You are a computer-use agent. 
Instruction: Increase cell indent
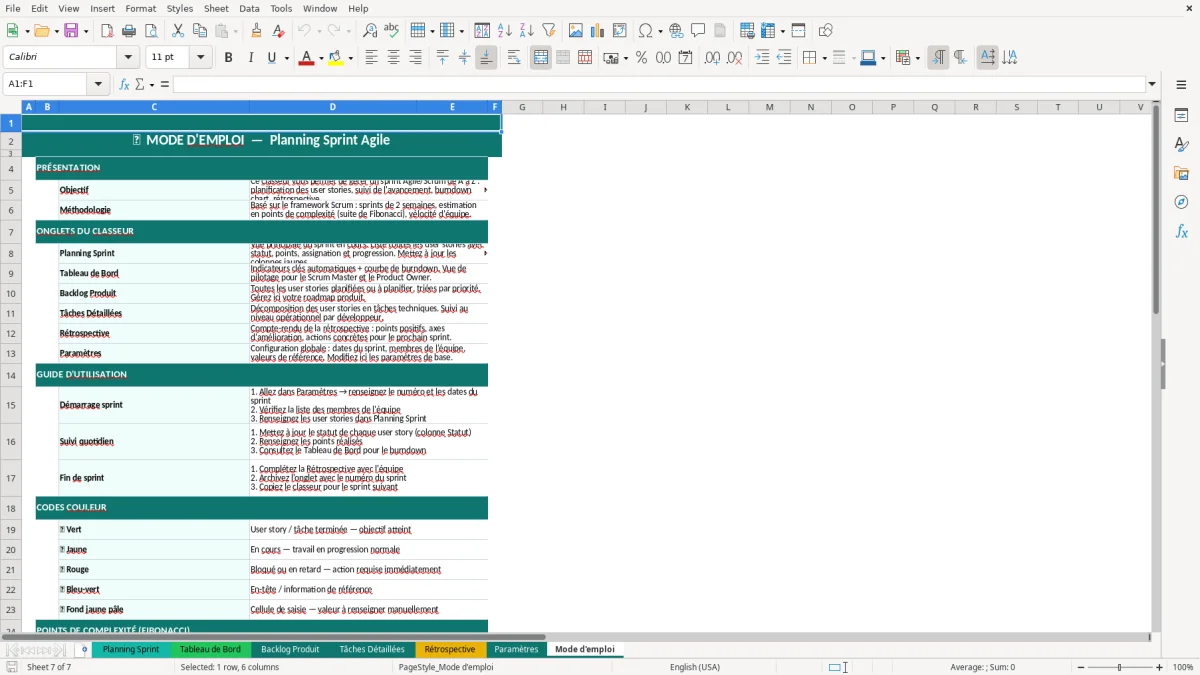tap(762, 58)
